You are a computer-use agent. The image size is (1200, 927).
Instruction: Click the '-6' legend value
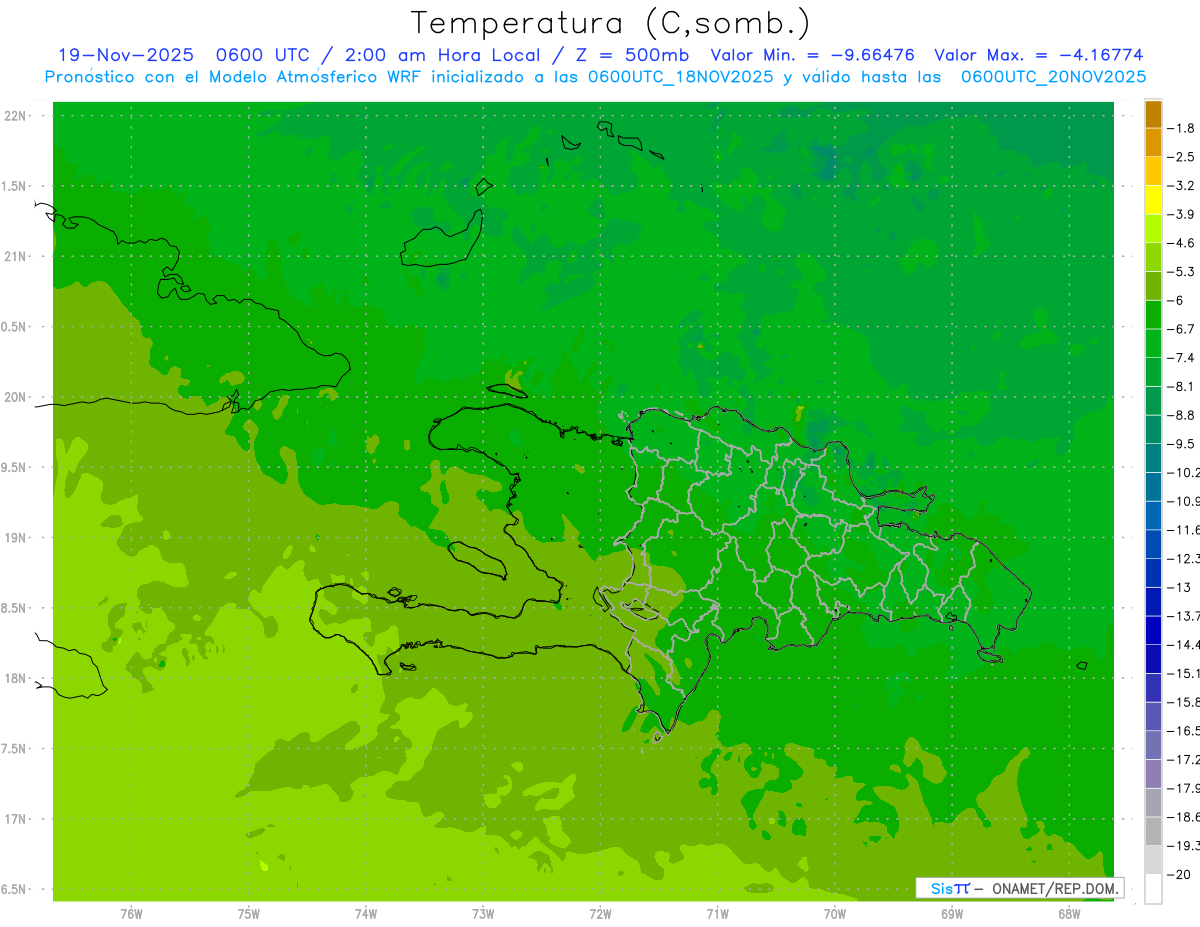click(1176, 300)
